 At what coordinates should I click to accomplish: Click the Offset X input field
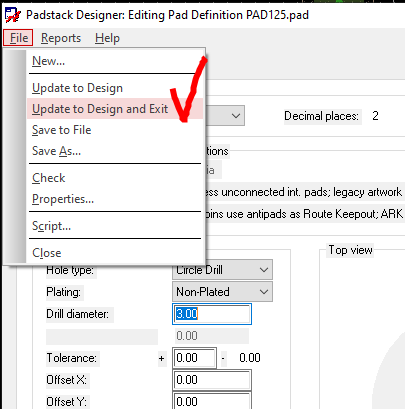click(x=212, y=380)
